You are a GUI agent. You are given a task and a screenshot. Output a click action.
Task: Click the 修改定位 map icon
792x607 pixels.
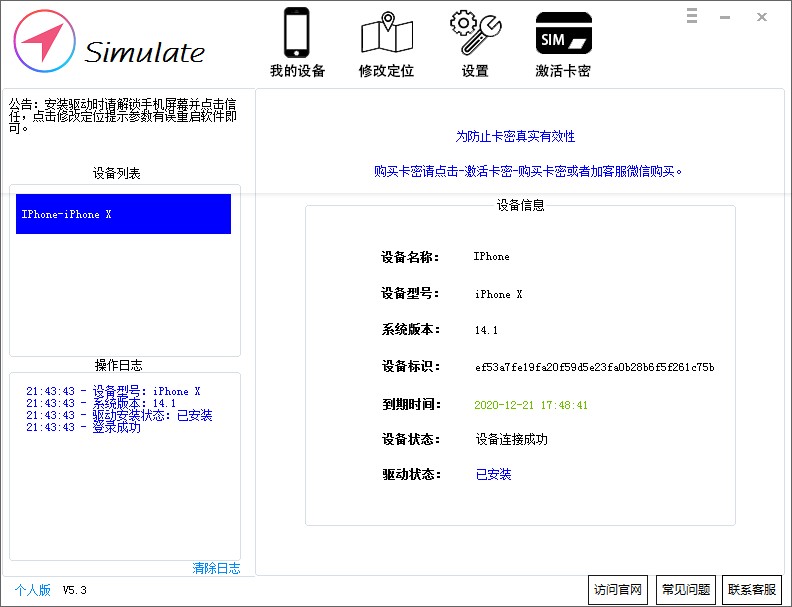click(386, 35)
